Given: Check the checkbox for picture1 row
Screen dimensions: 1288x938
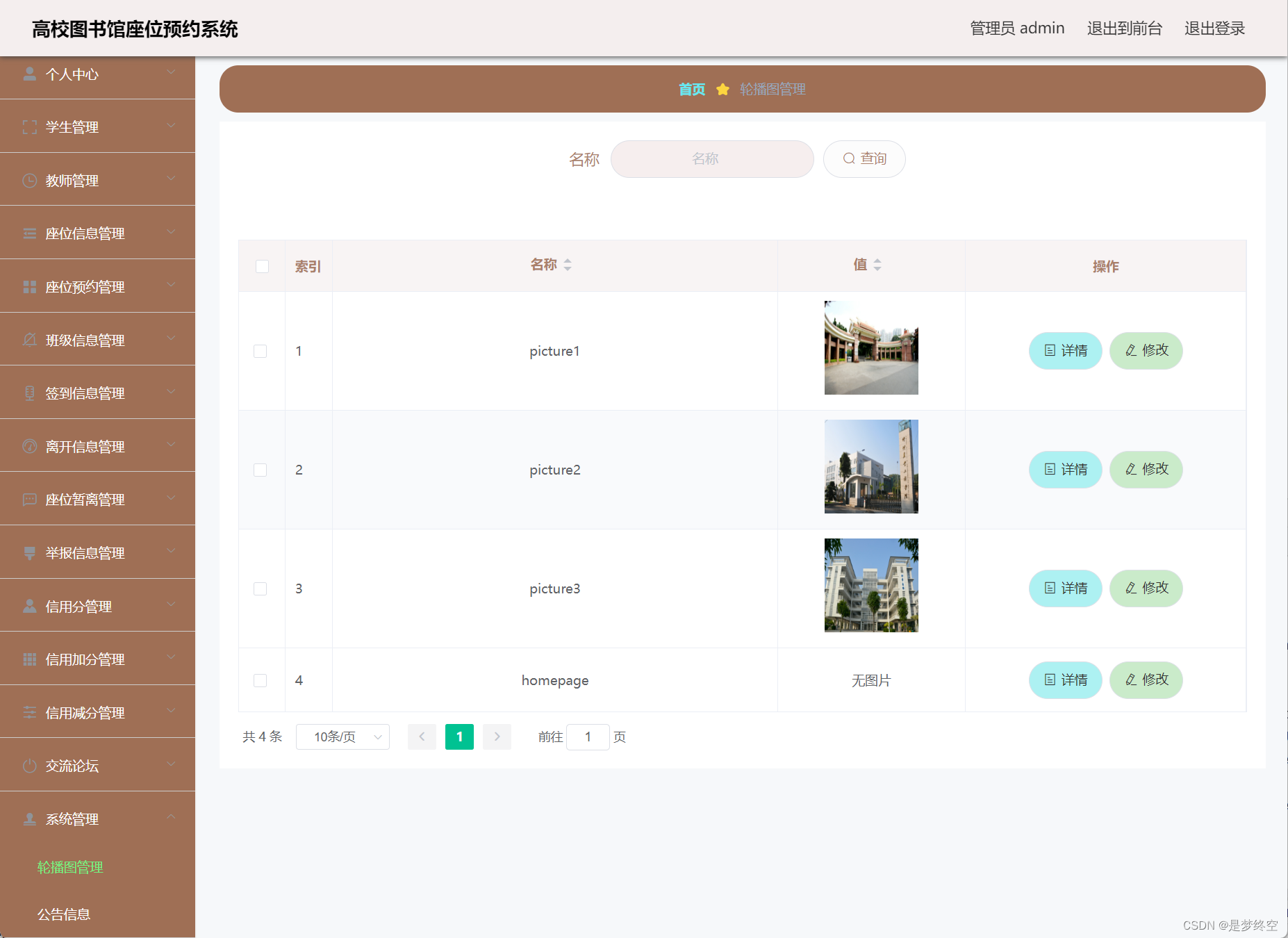Looking at the screenshot, I should [x=261, y=351].
